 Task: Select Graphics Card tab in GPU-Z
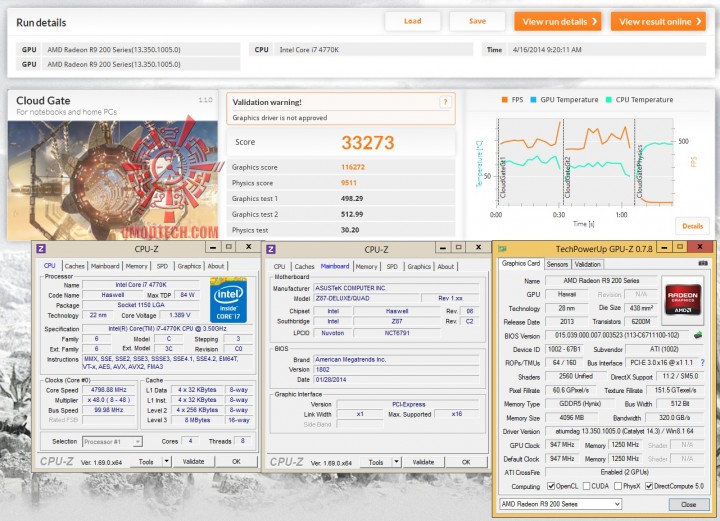[521, 263]
